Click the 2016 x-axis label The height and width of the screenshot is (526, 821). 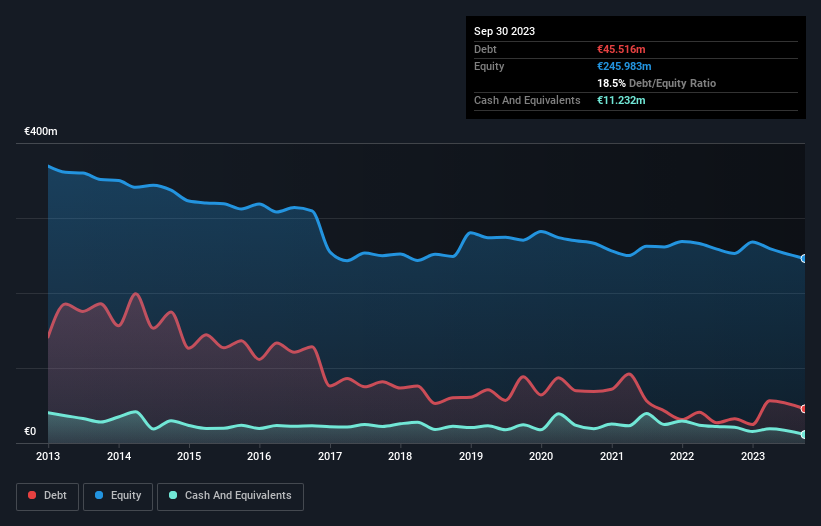pos(259,456)
